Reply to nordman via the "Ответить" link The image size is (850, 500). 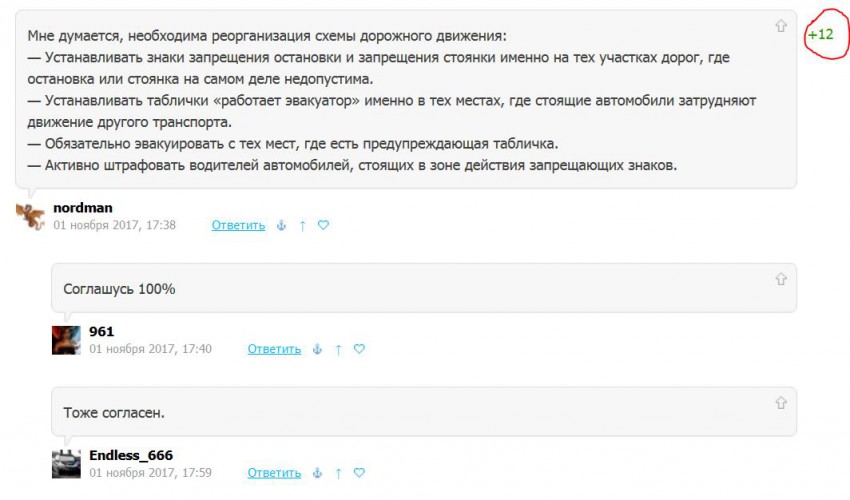click(x=238, y=226)
